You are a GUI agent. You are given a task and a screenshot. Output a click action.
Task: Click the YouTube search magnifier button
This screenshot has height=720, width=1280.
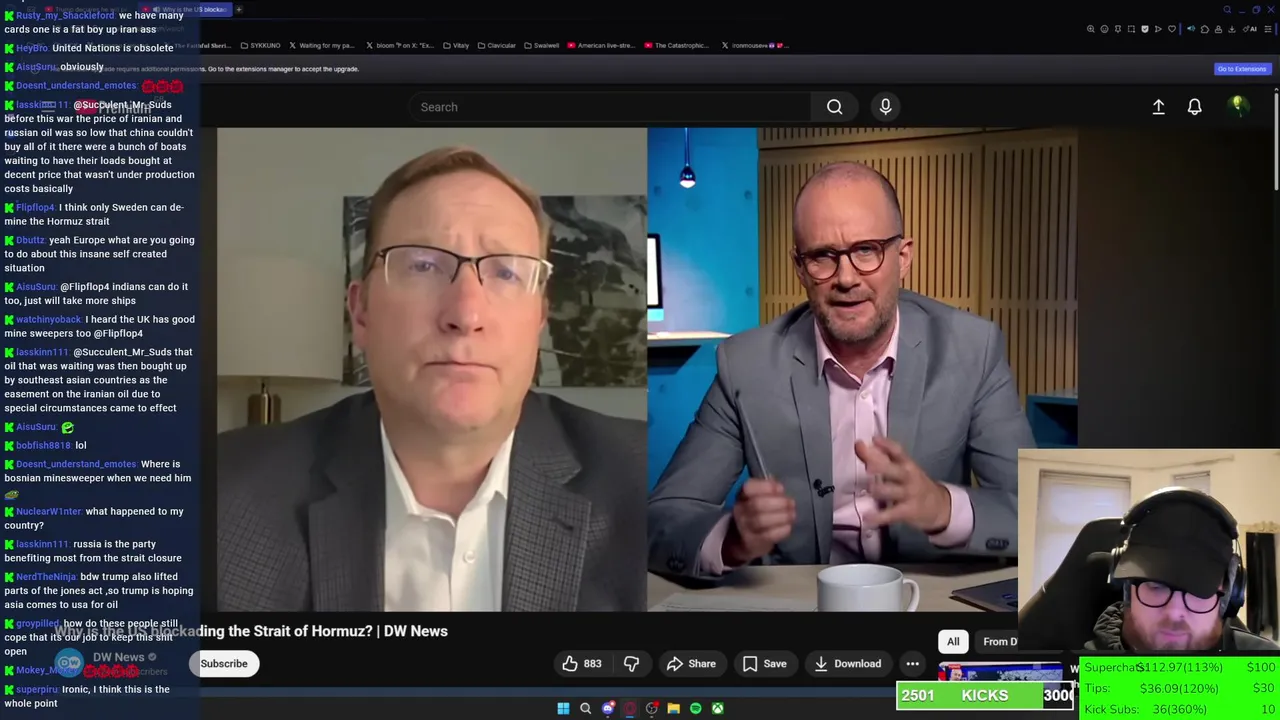[x=834, y=107]
